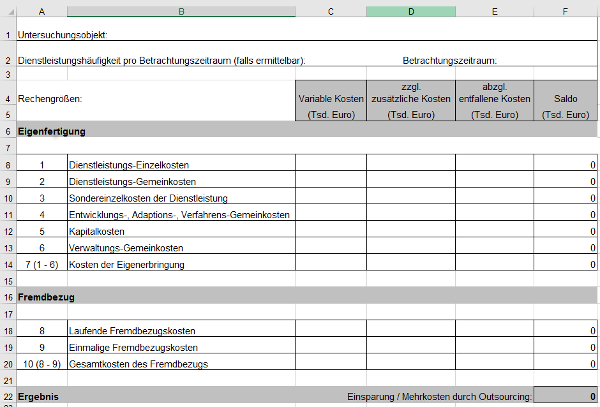Image resolution: width=600 pixels, height=407 pixels.
Task: Select row 22 using its row number
Action: (8, 397)
